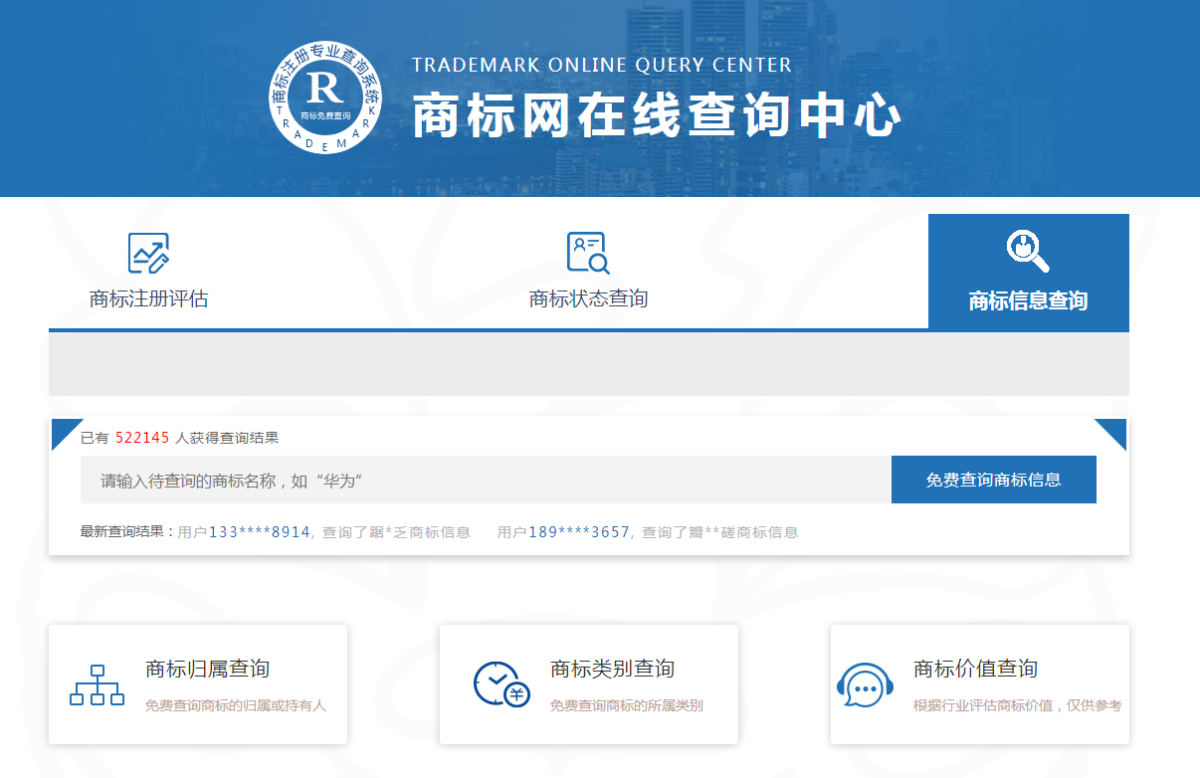Click the 商标网在线查询中心 header title
The height and width of the screenshot is (778, 1200).
[656, 116]
